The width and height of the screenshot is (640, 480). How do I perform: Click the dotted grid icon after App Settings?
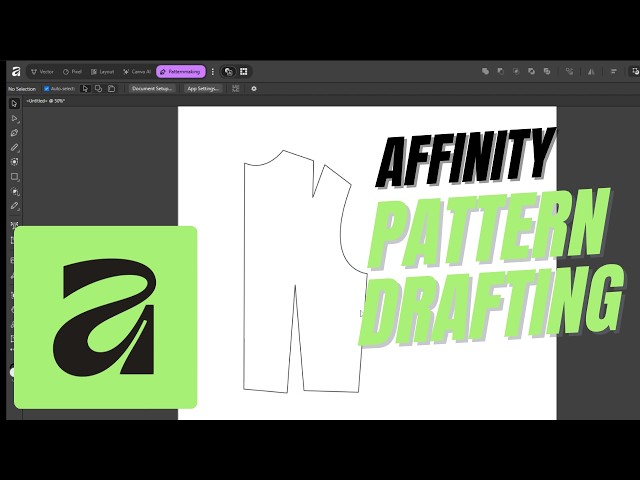coord(236,89)
